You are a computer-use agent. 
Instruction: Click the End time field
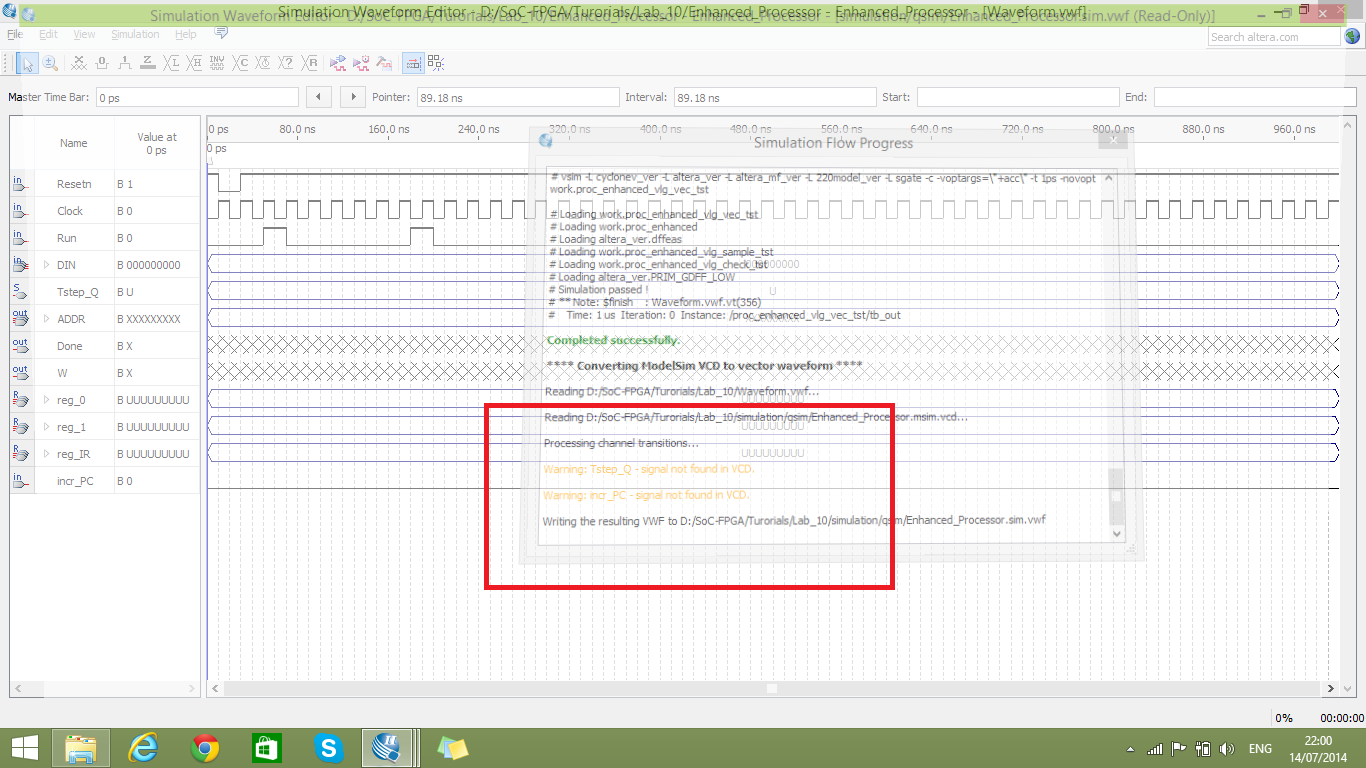click(1257, 97)
